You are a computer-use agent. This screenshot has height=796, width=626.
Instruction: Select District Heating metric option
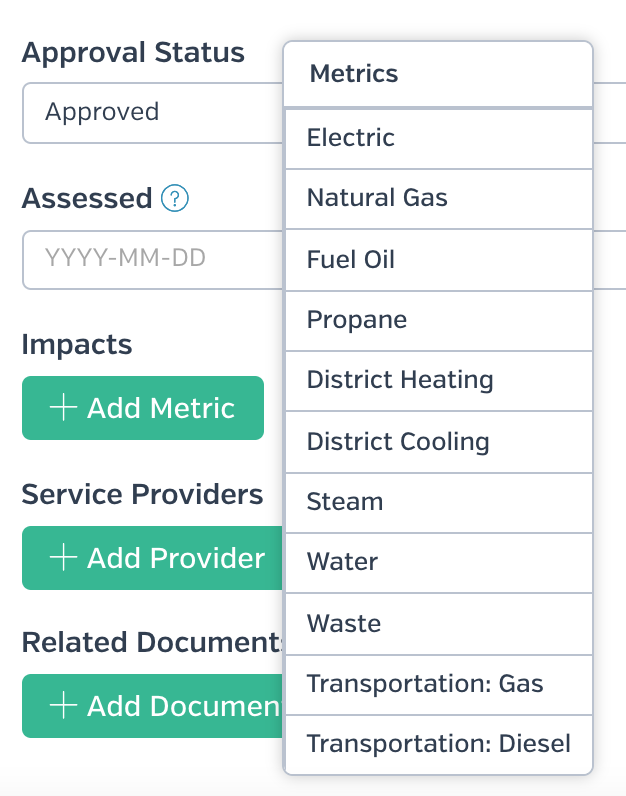[439, 381]
